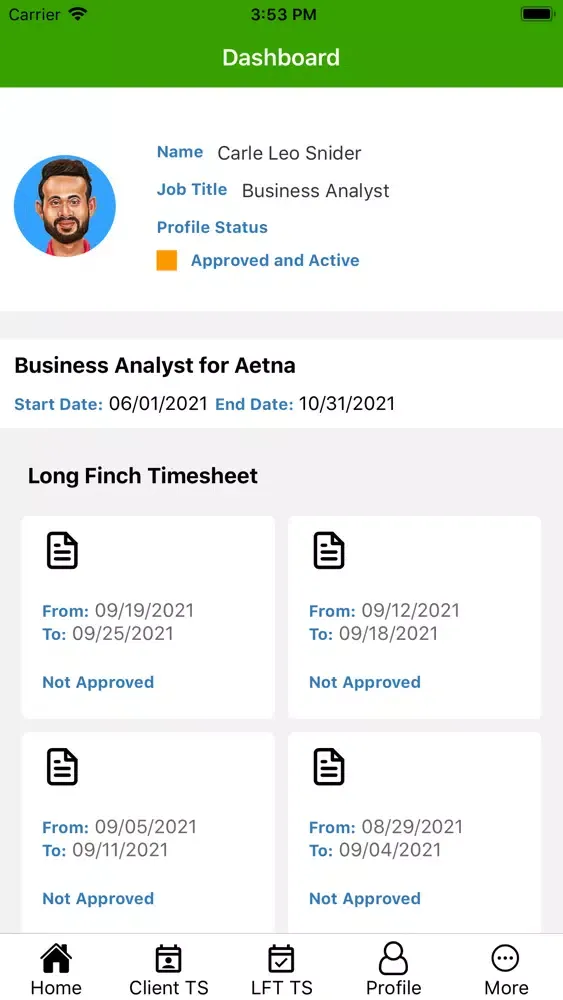Open the Client TS tab
The image size is (563, 1000).
[168, 970]
